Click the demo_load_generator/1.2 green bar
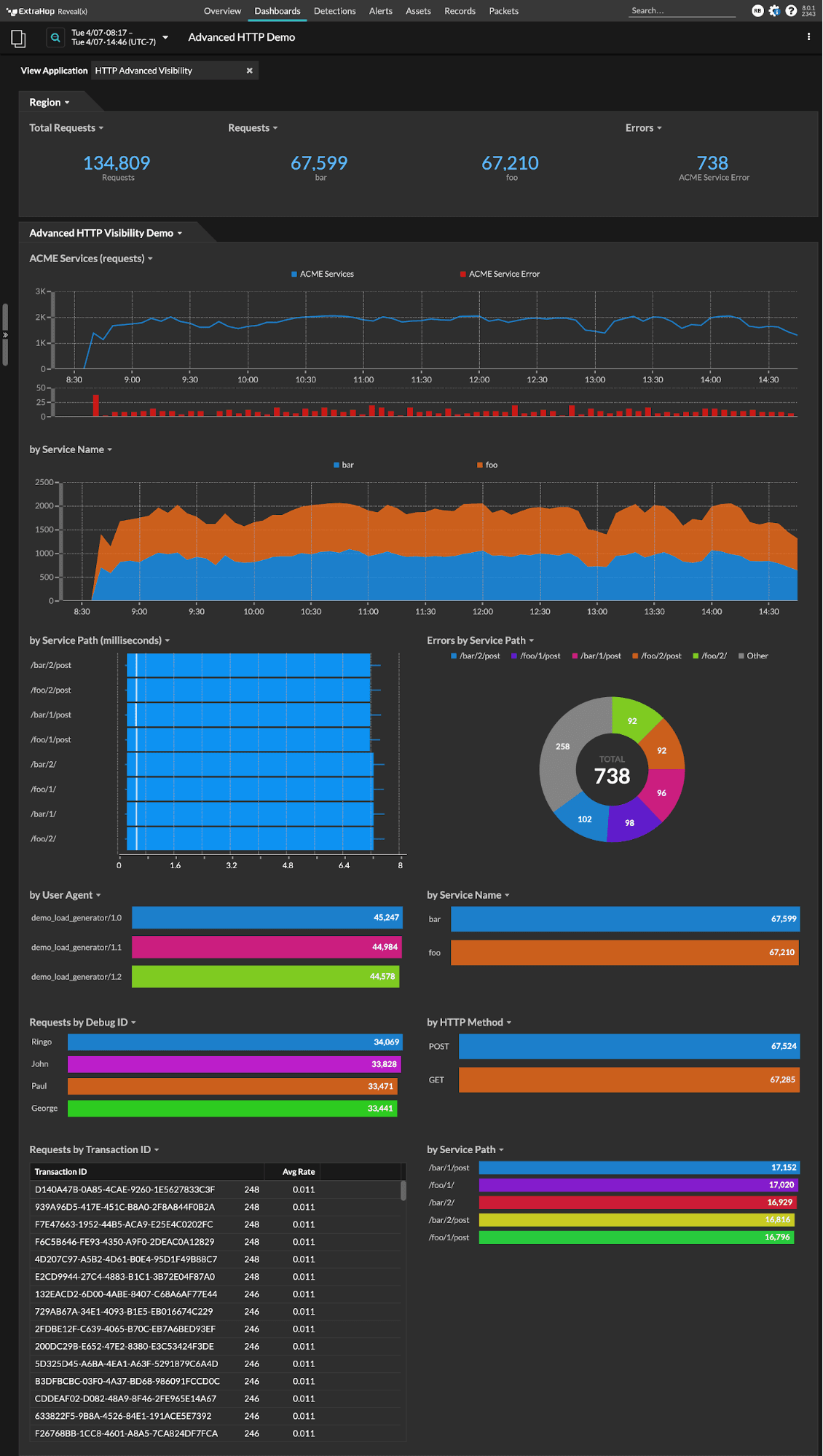 coord(265,977)
